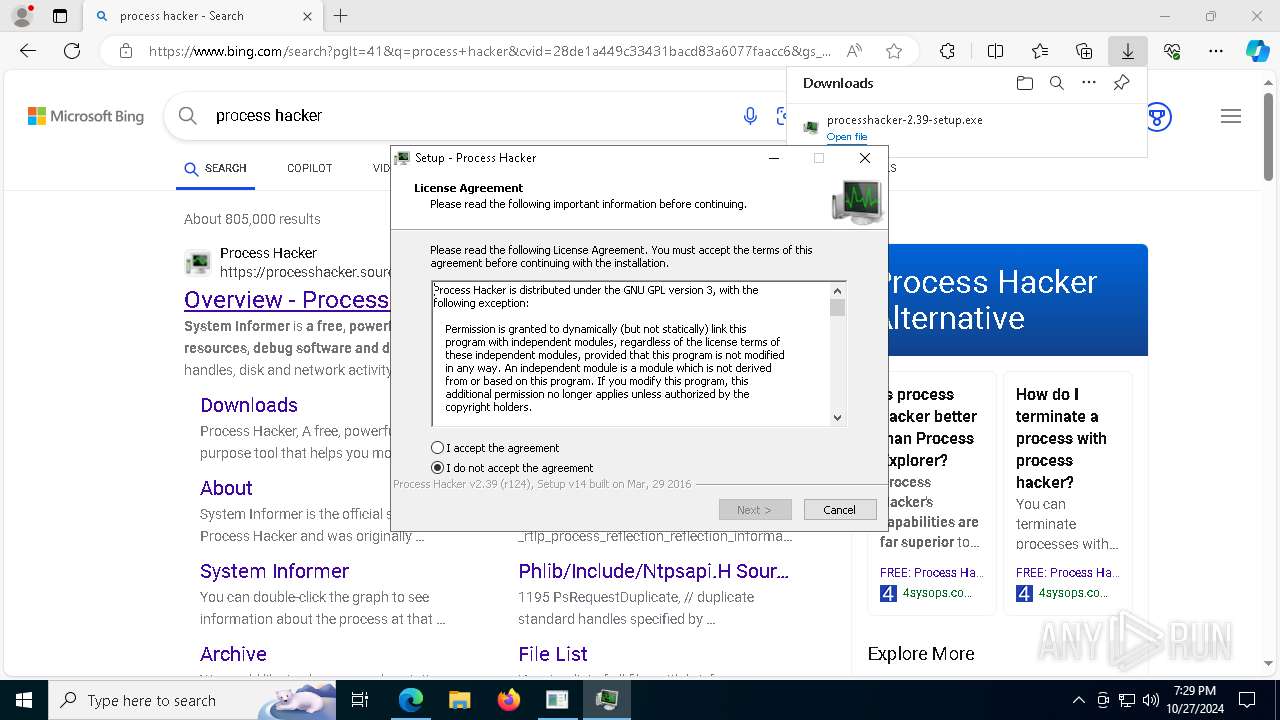
Task: Click the disabled Next button in Setup
Action: click(755, 510)
